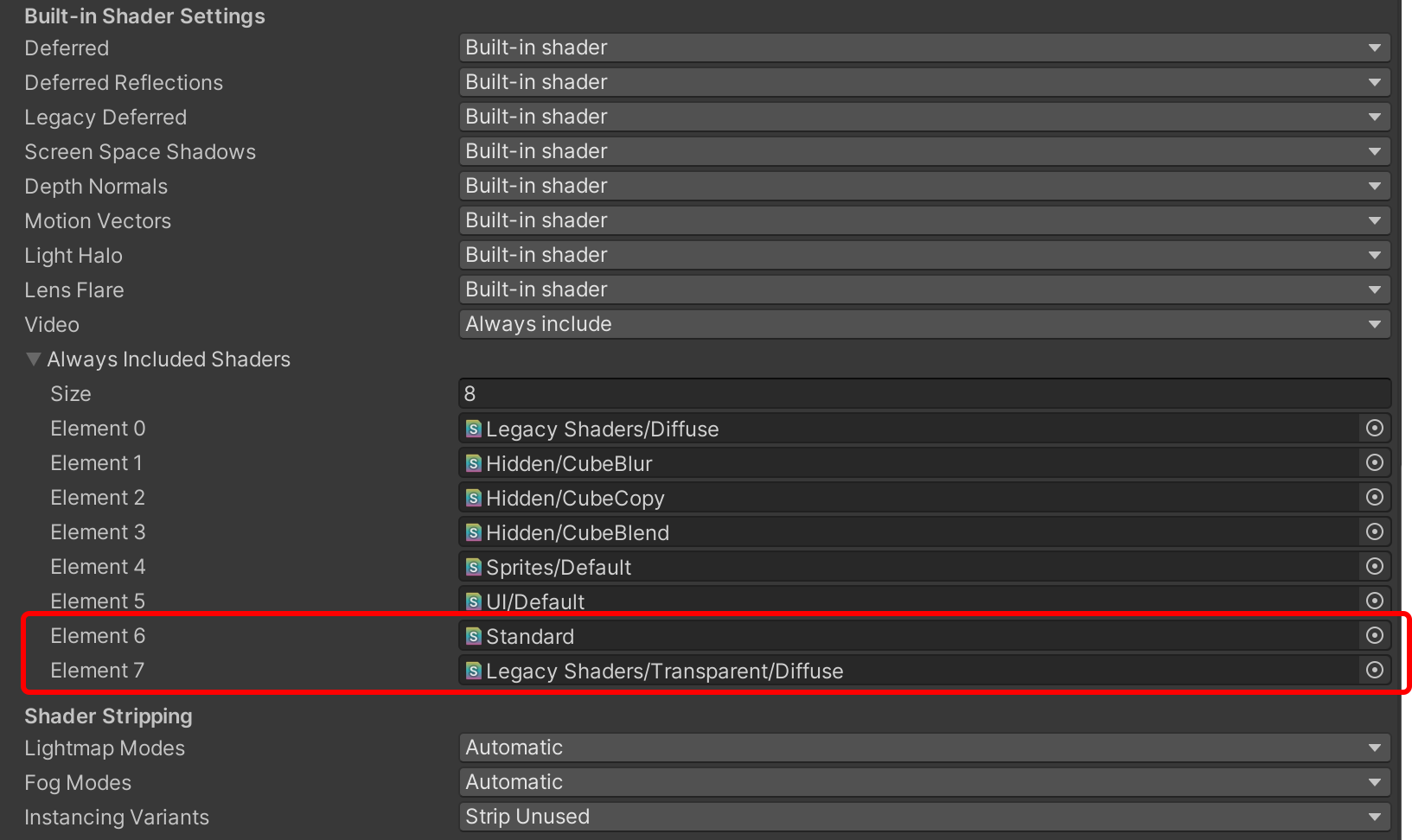Screen dimensions: 1412x840
Task: Click the shader asset icon on Hidden/CubeBlur
Action: coord(473,462)
